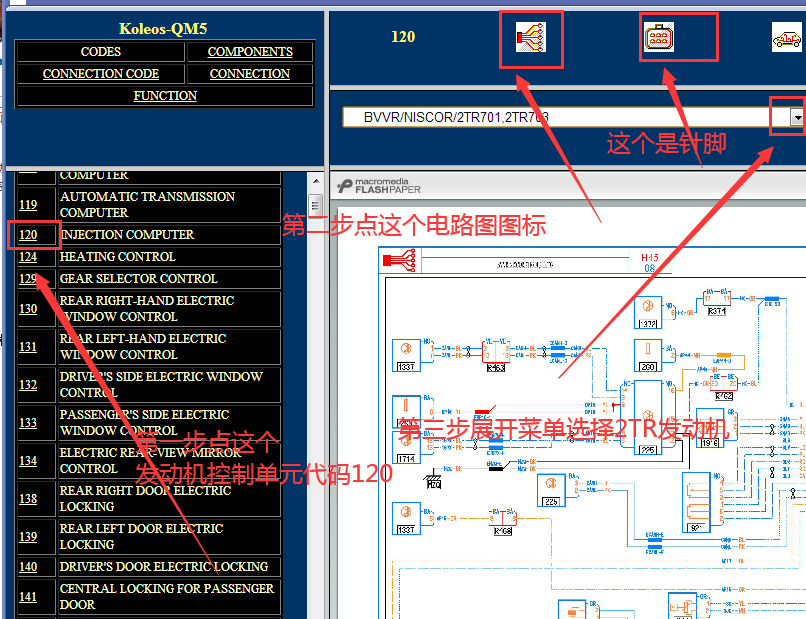Open the connector pinout icon

coord(659,38)
